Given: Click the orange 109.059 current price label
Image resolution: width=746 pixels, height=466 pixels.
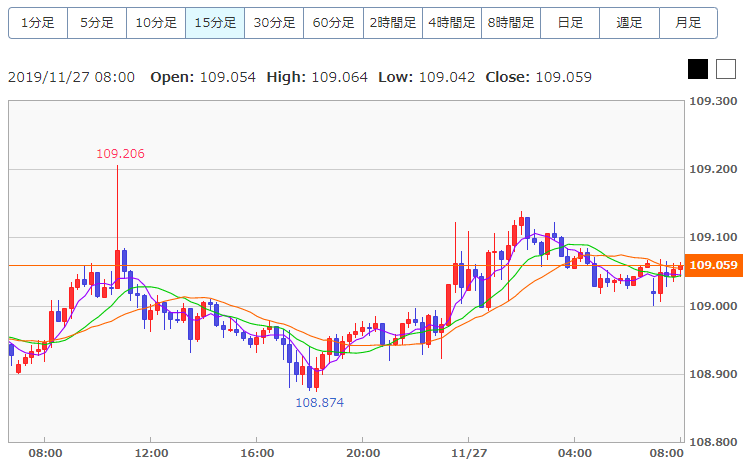Looking at the screenshot, I should click(714, 265).
